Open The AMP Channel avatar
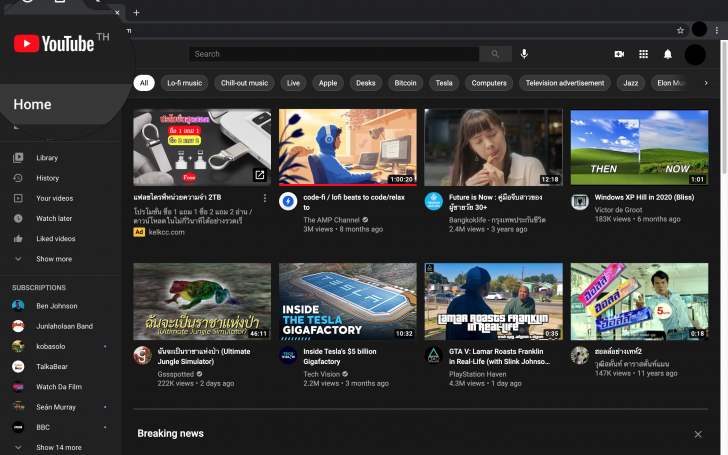 (x=288, y=202)
